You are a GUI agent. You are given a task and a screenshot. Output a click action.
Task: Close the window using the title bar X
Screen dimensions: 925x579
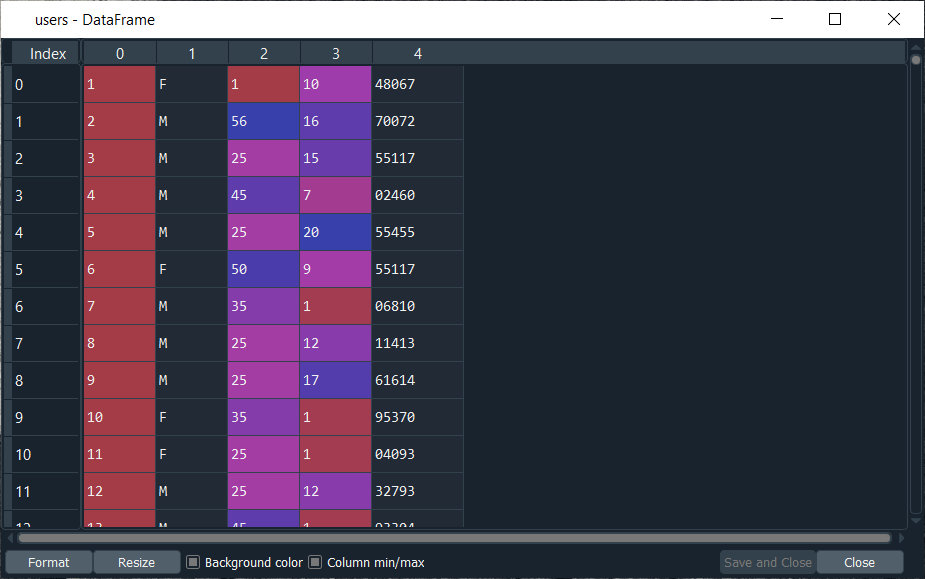point(893,19)
